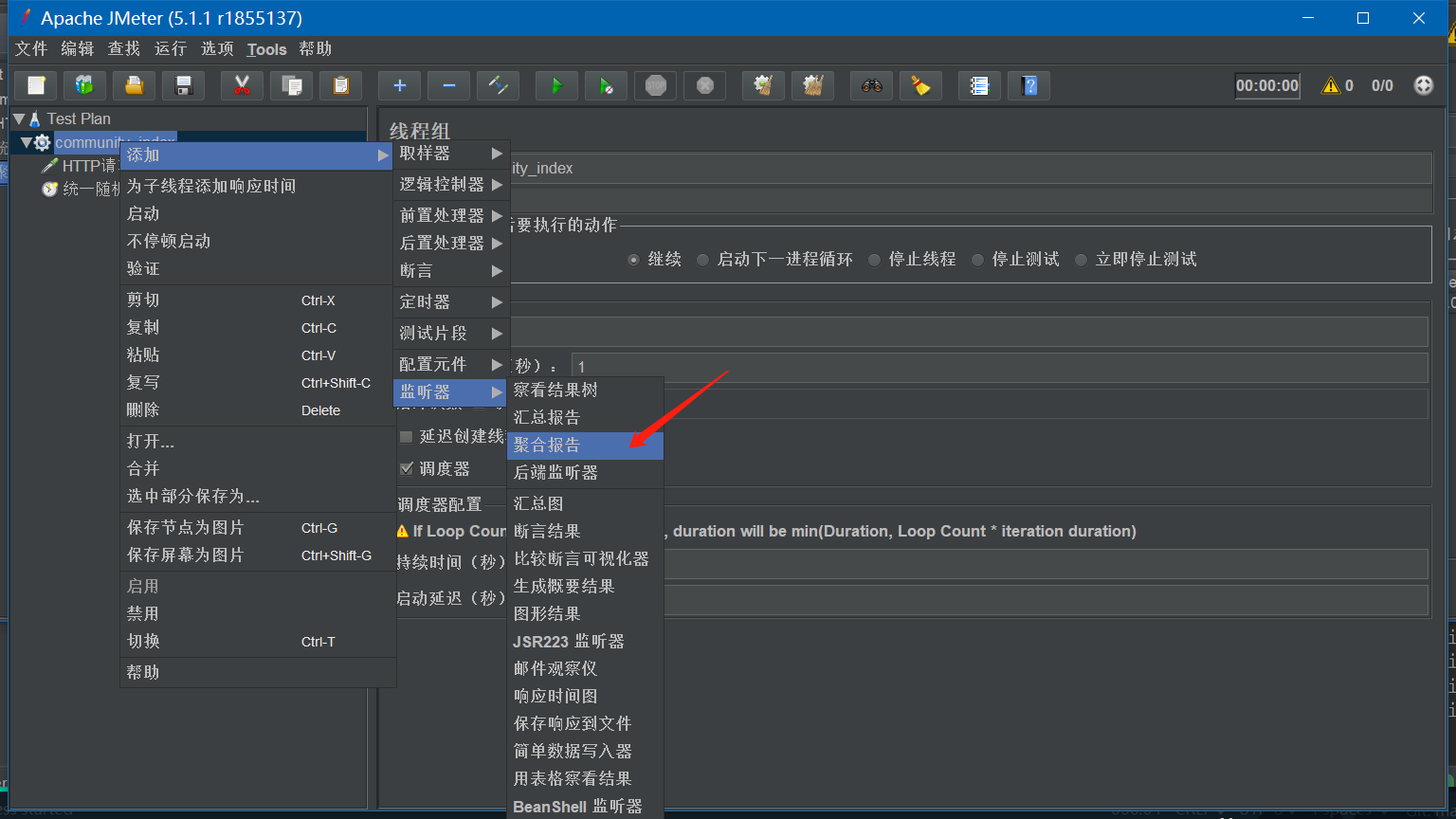This screenshot has width=1456, height=819.
Task: Click the ramp-up seconds field showing 1
Action: click(999, 367)
